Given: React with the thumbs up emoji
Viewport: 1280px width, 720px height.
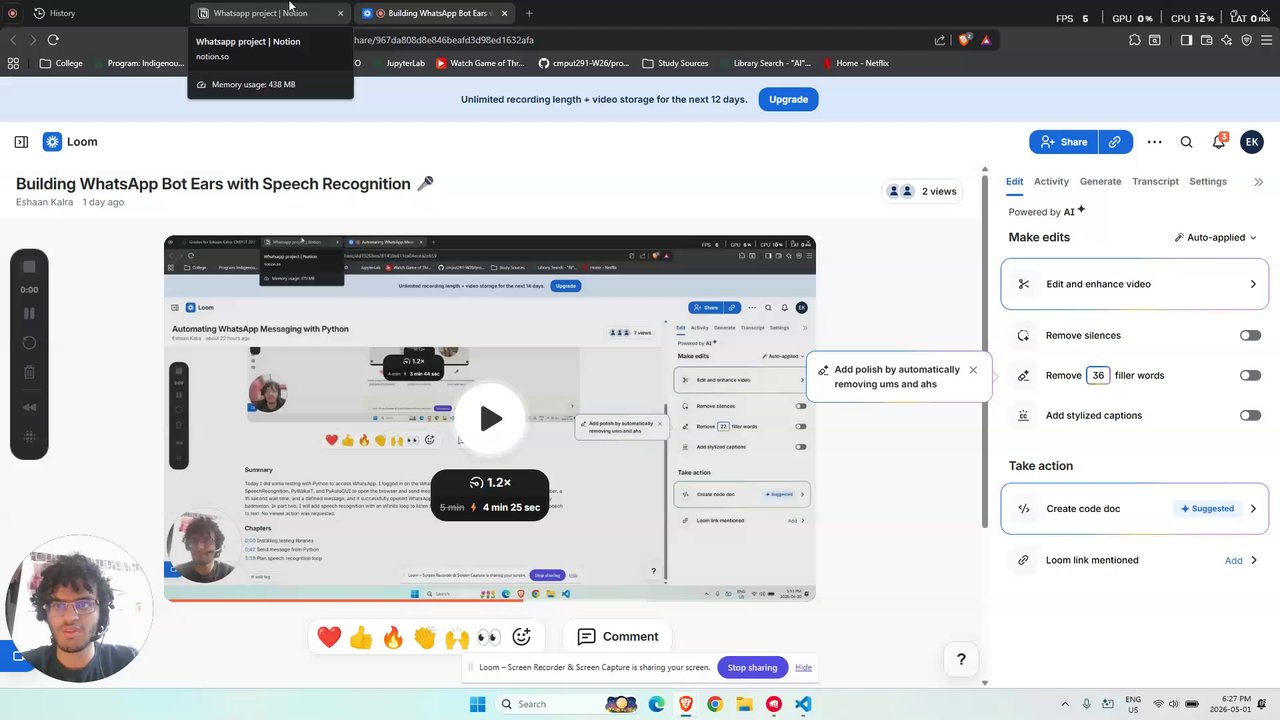Looking at the screenshot, I should click(361, 637).
